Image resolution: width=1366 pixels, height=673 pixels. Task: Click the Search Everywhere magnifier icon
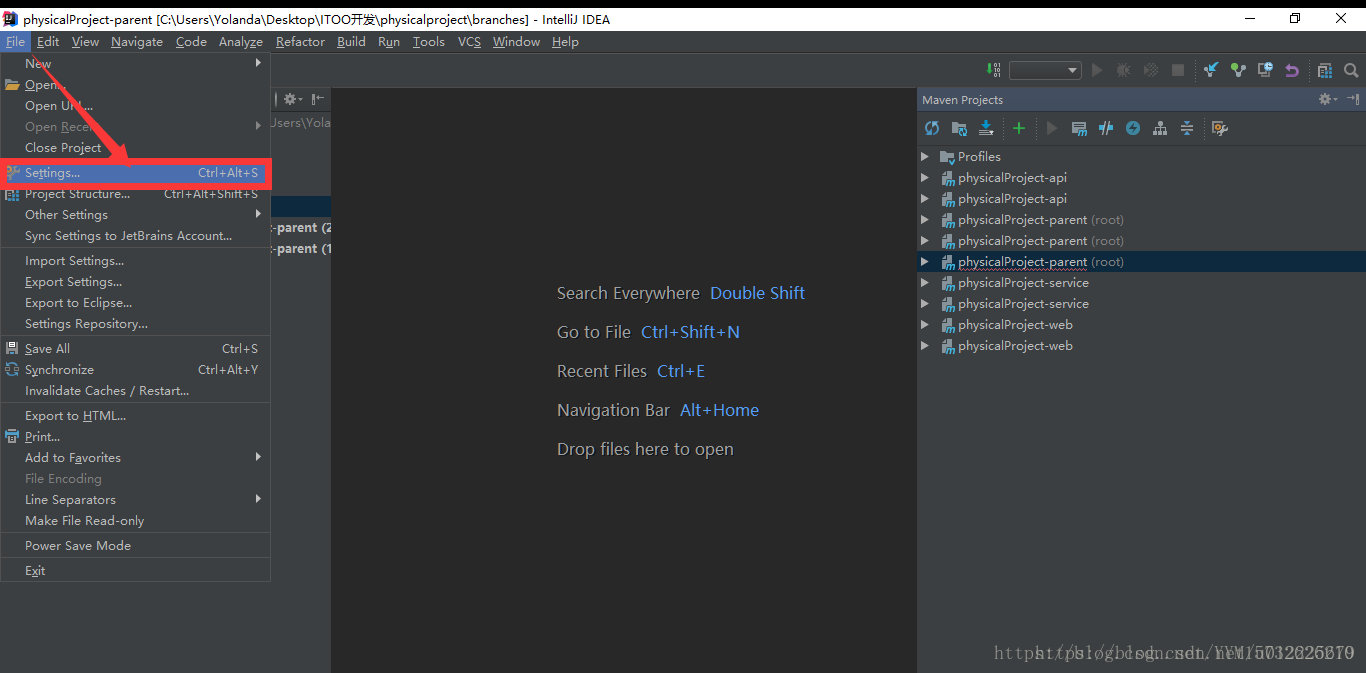pyautogui.click(x=1351, y=70)
